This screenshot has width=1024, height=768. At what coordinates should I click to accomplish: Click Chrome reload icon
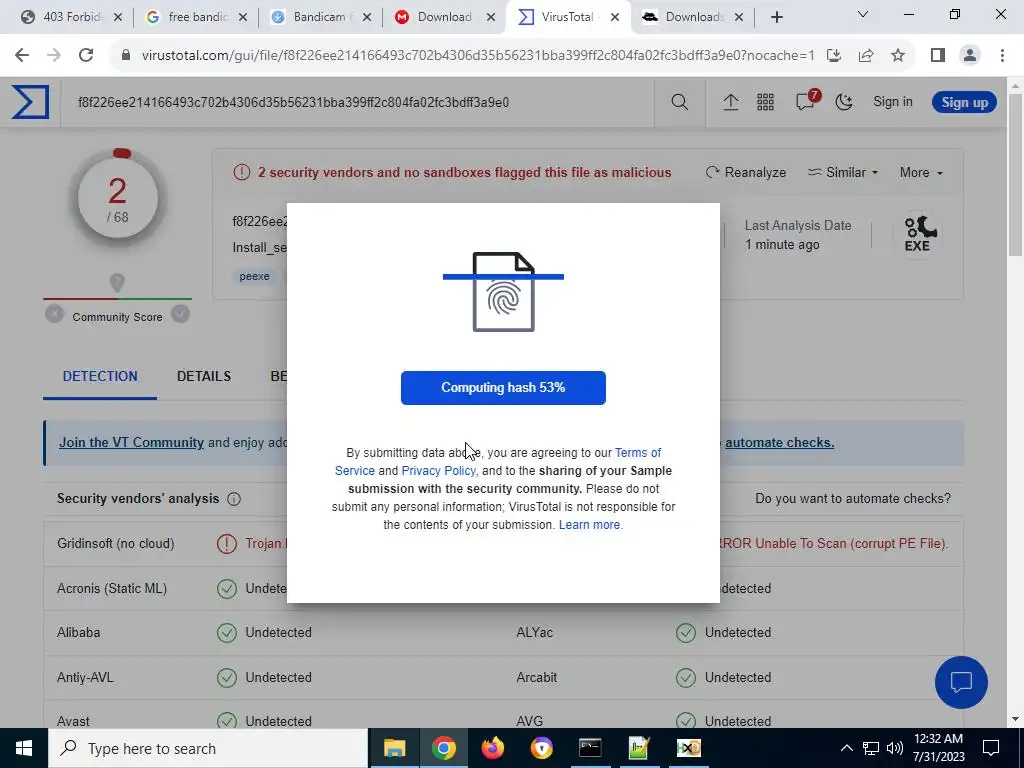point(86,56)
